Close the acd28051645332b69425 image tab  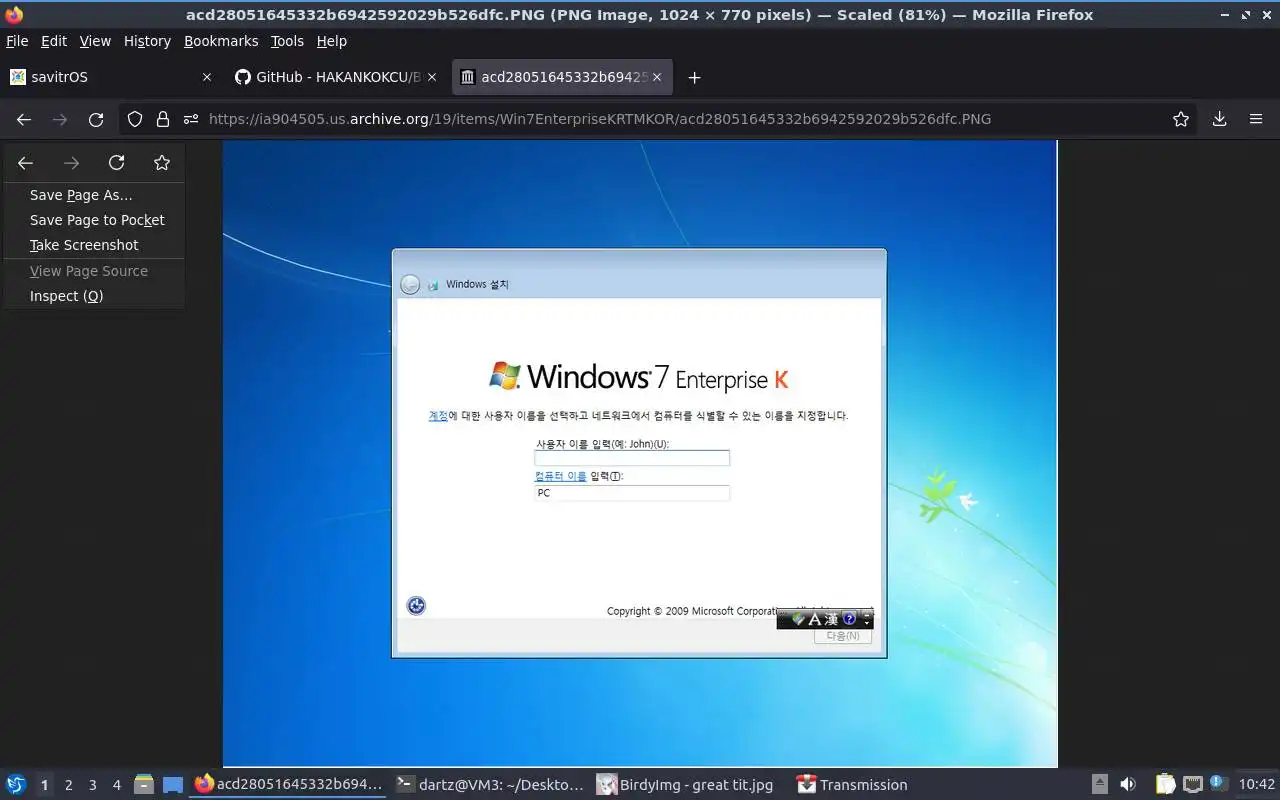(x=657, y=77)
